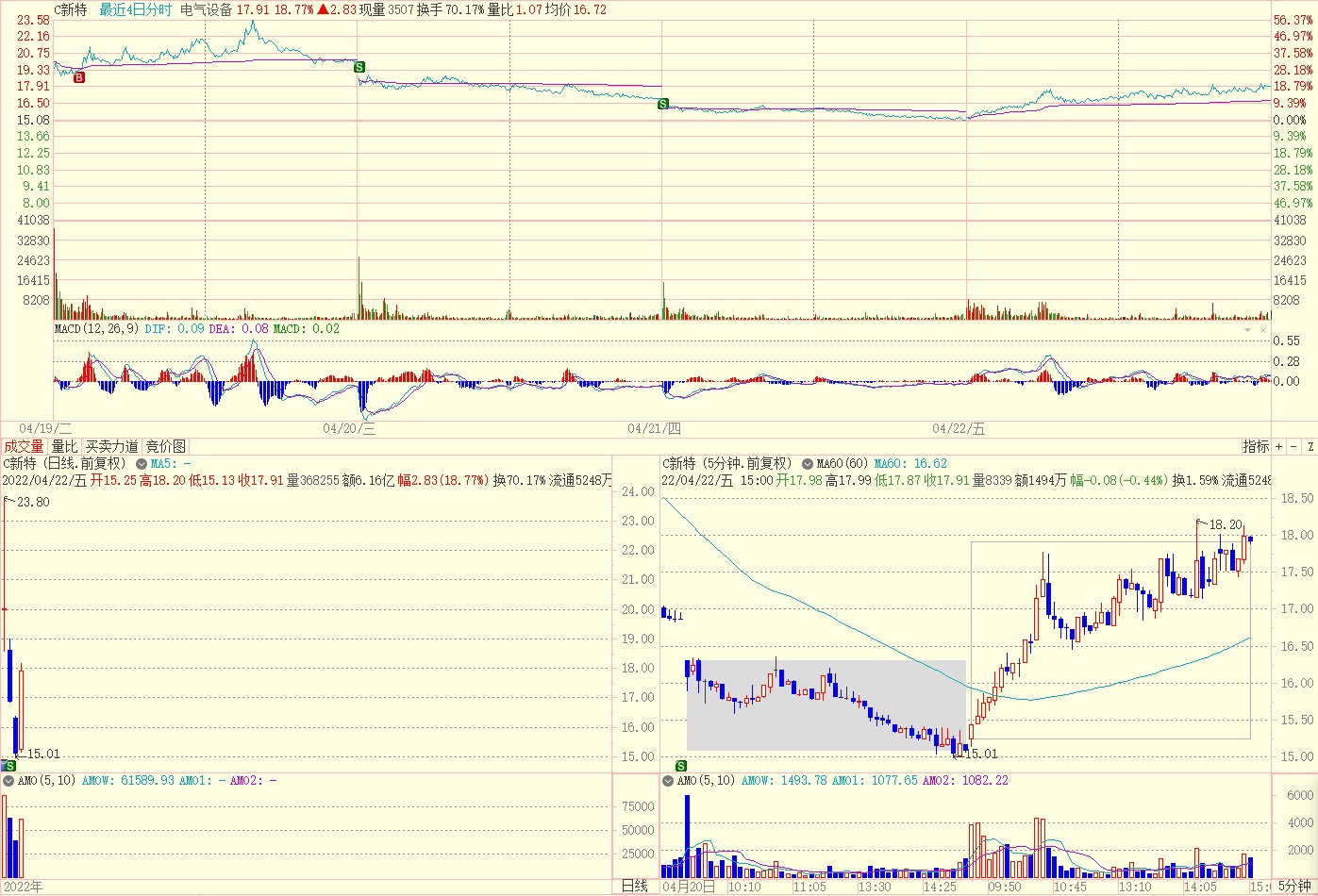Open the 5-minute chart AMO indicator circle icon
The height and width of the screenshot is (896, 1318).
coord(669,781)
